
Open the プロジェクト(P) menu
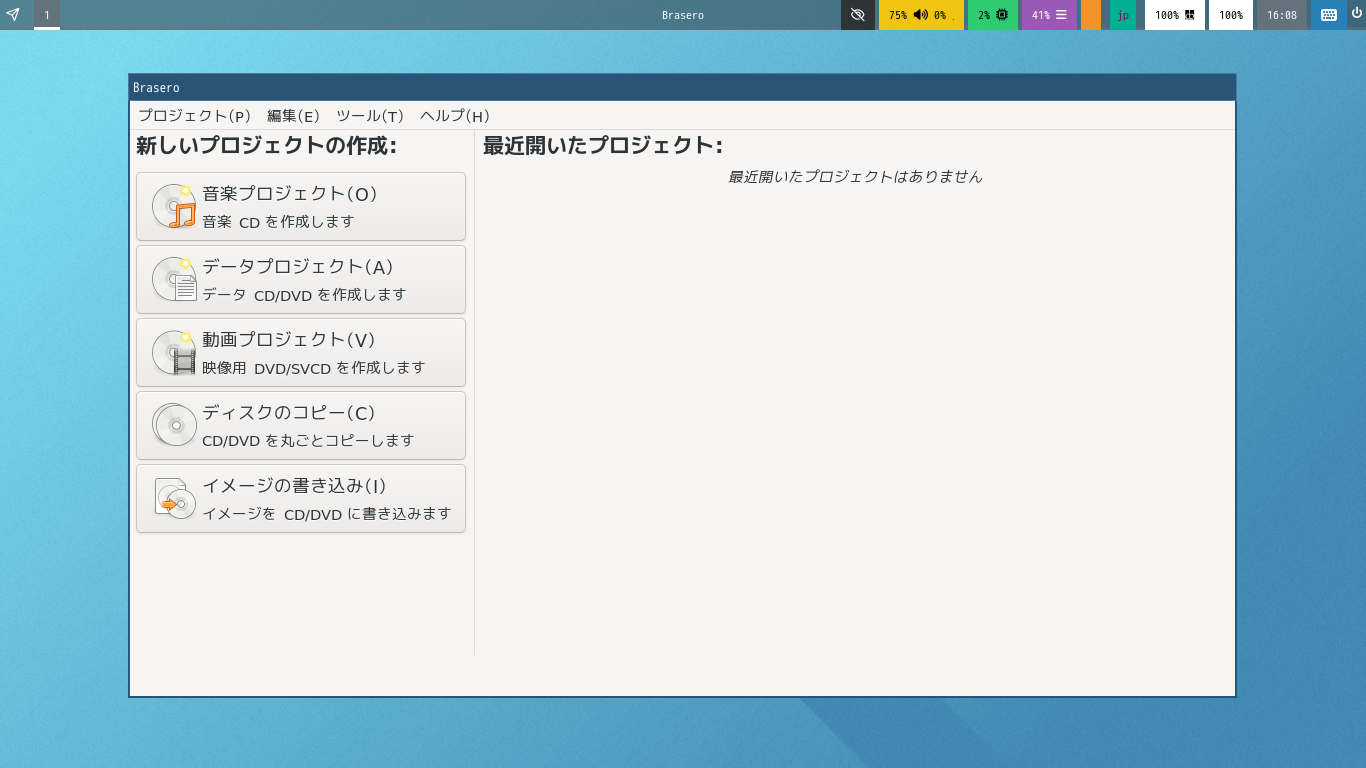tap(194, 115)
